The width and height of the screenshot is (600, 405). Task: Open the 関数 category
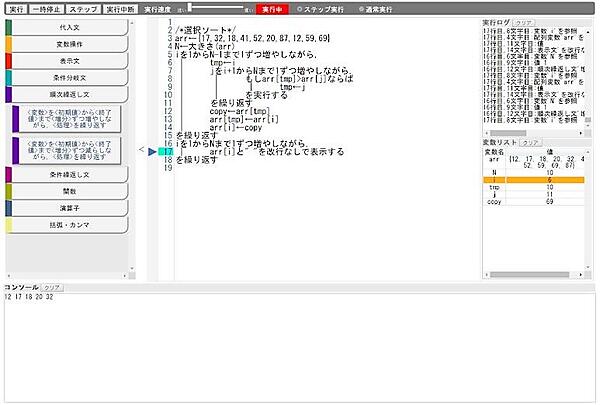[70, 191]
